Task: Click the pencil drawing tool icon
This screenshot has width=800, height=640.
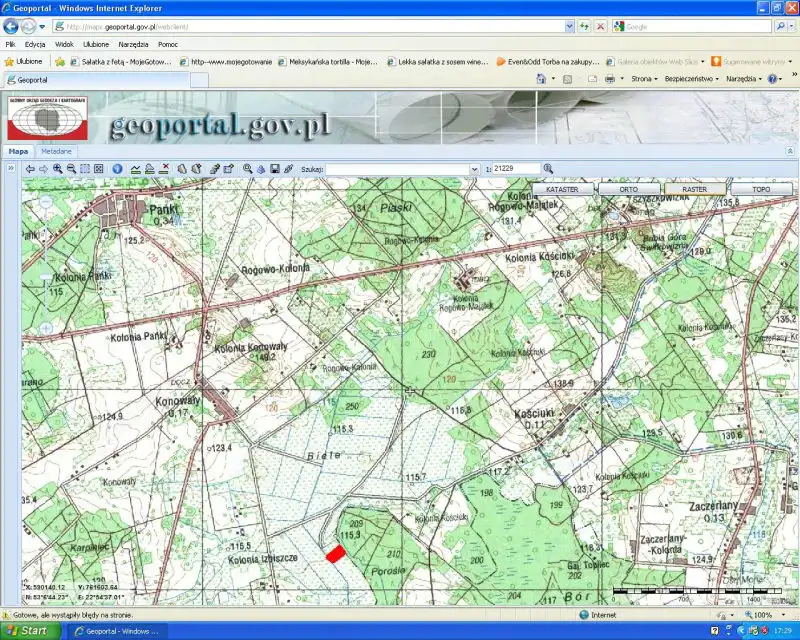Action: (215, 169)
